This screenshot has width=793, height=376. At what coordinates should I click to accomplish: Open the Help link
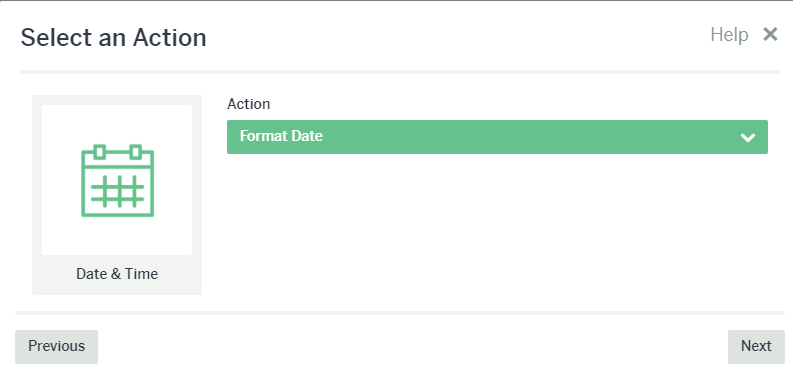click(729, 35)
